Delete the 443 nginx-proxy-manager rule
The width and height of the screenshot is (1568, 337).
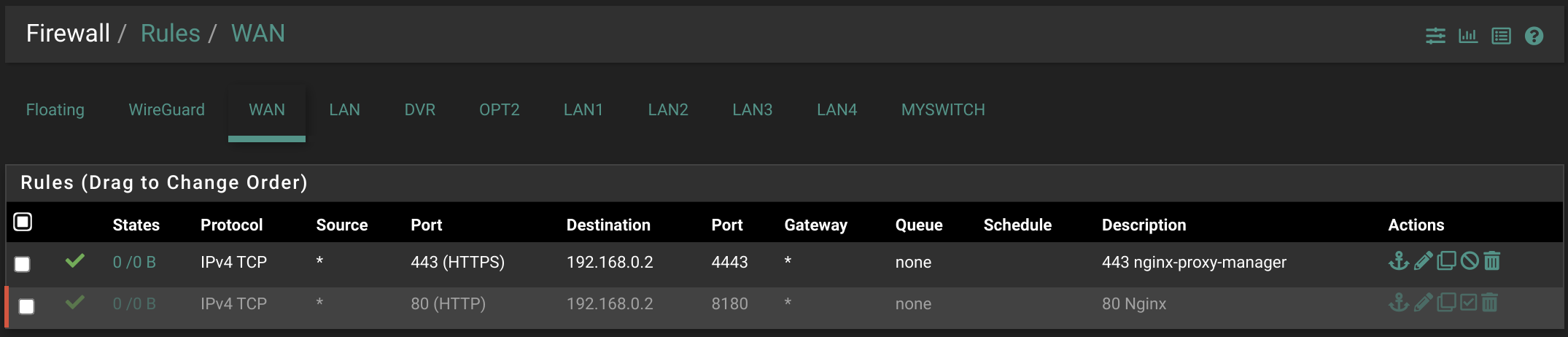(1492, 260)
